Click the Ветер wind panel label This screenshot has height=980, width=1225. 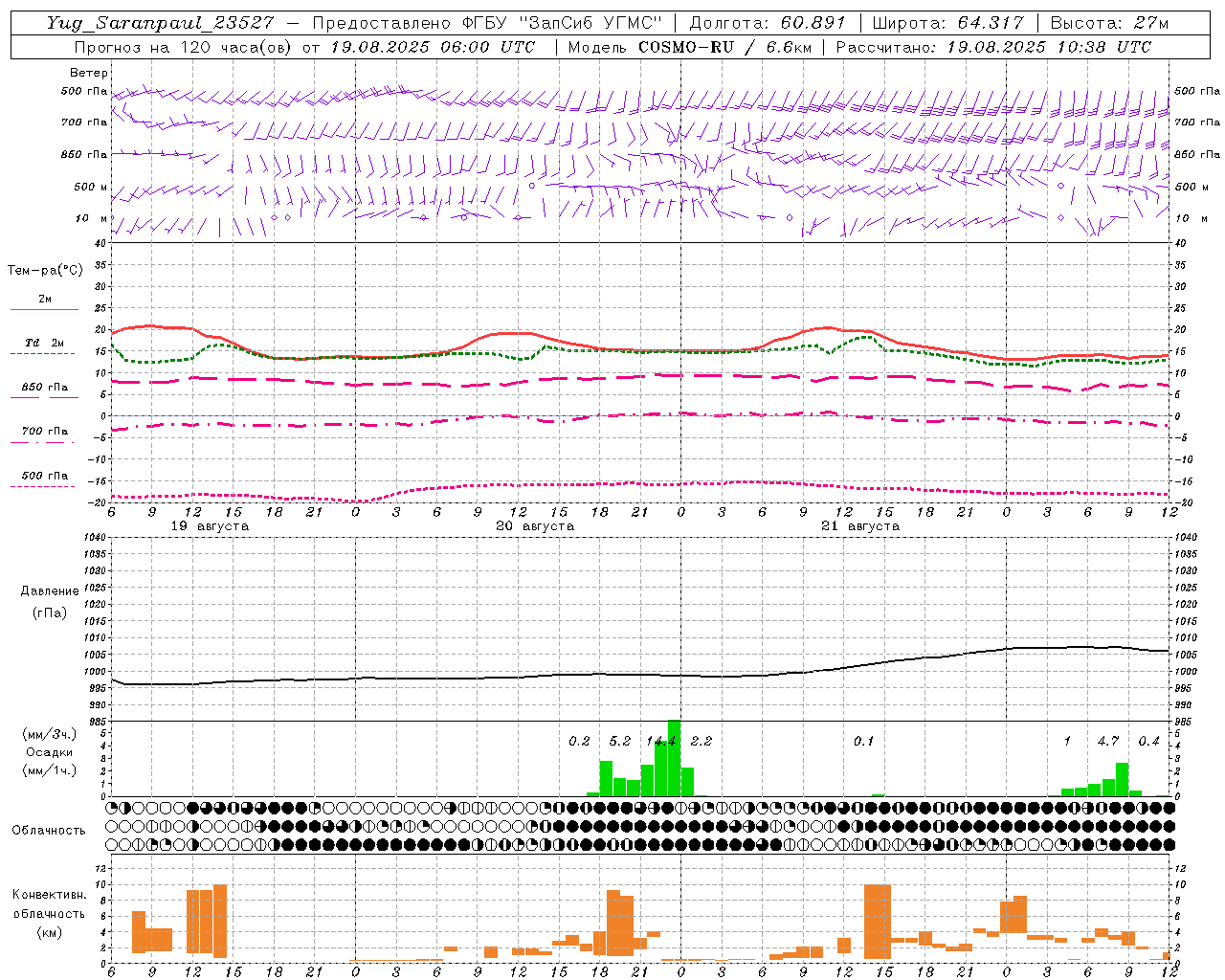click(89, 73)
